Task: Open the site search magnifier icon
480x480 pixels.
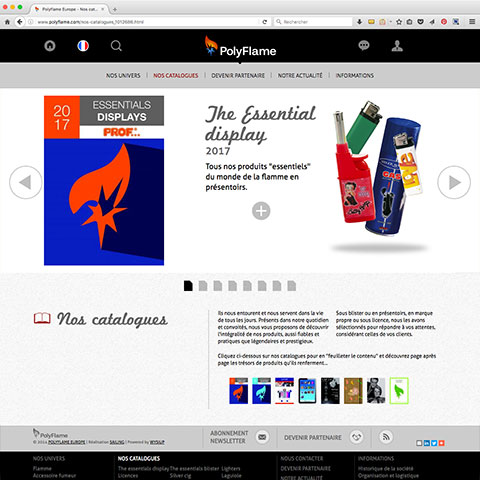Action: [116, 46]
